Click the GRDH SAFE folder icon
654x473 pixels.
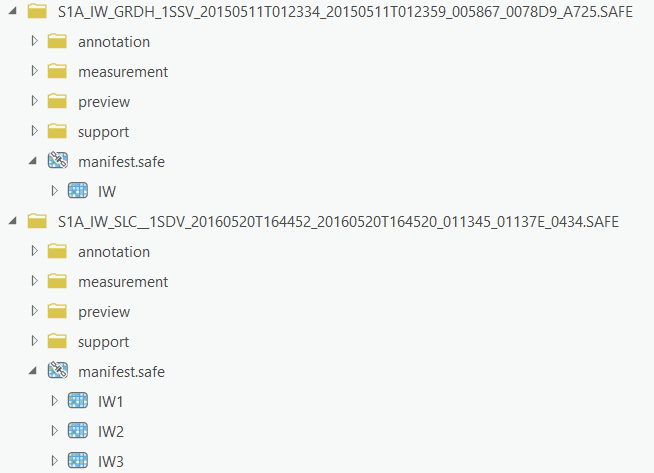pyautogui.click(x=36, y=12)
